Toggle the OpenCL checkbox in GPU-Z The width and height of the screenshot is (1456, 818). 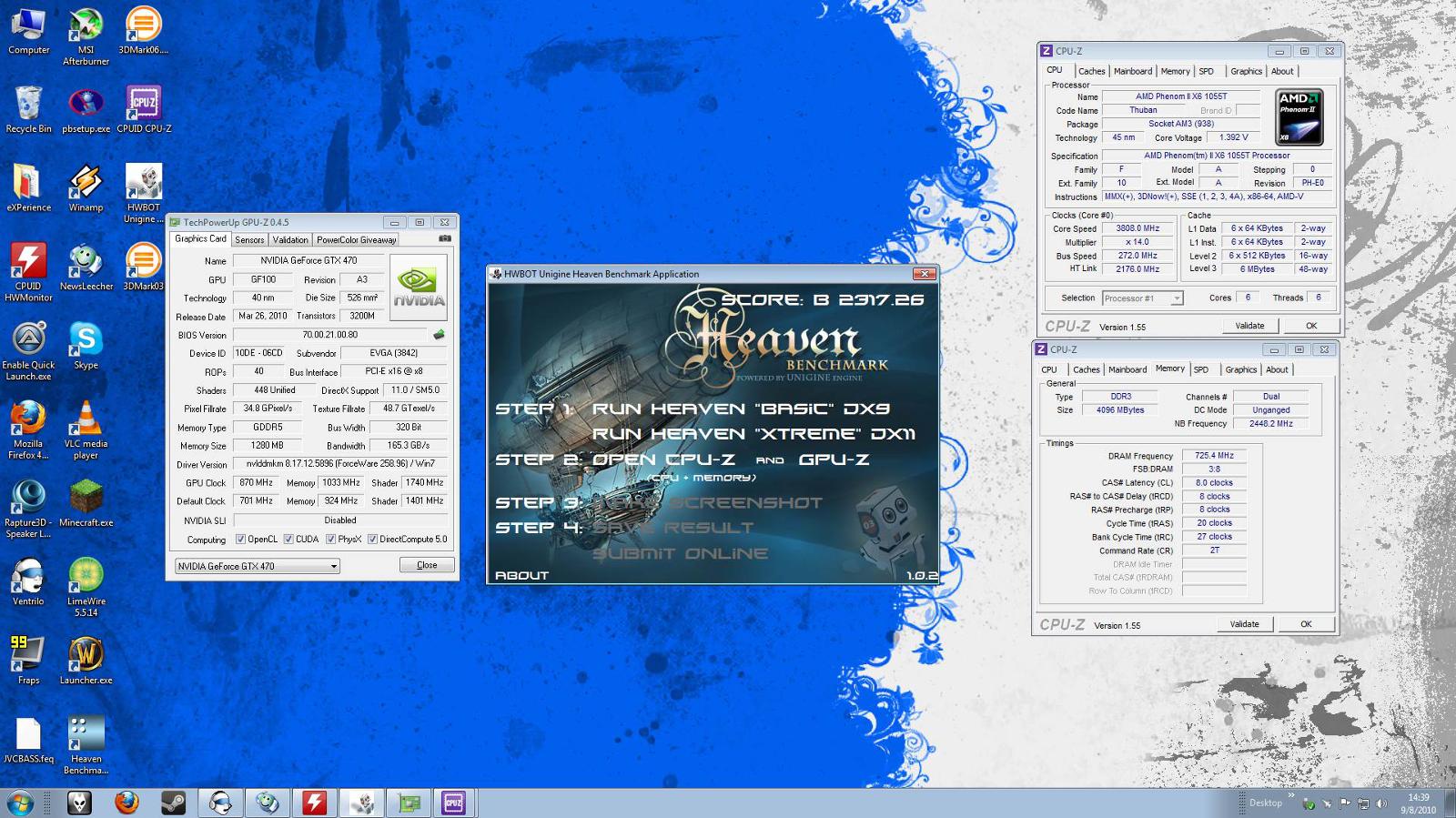coord(240,539)
